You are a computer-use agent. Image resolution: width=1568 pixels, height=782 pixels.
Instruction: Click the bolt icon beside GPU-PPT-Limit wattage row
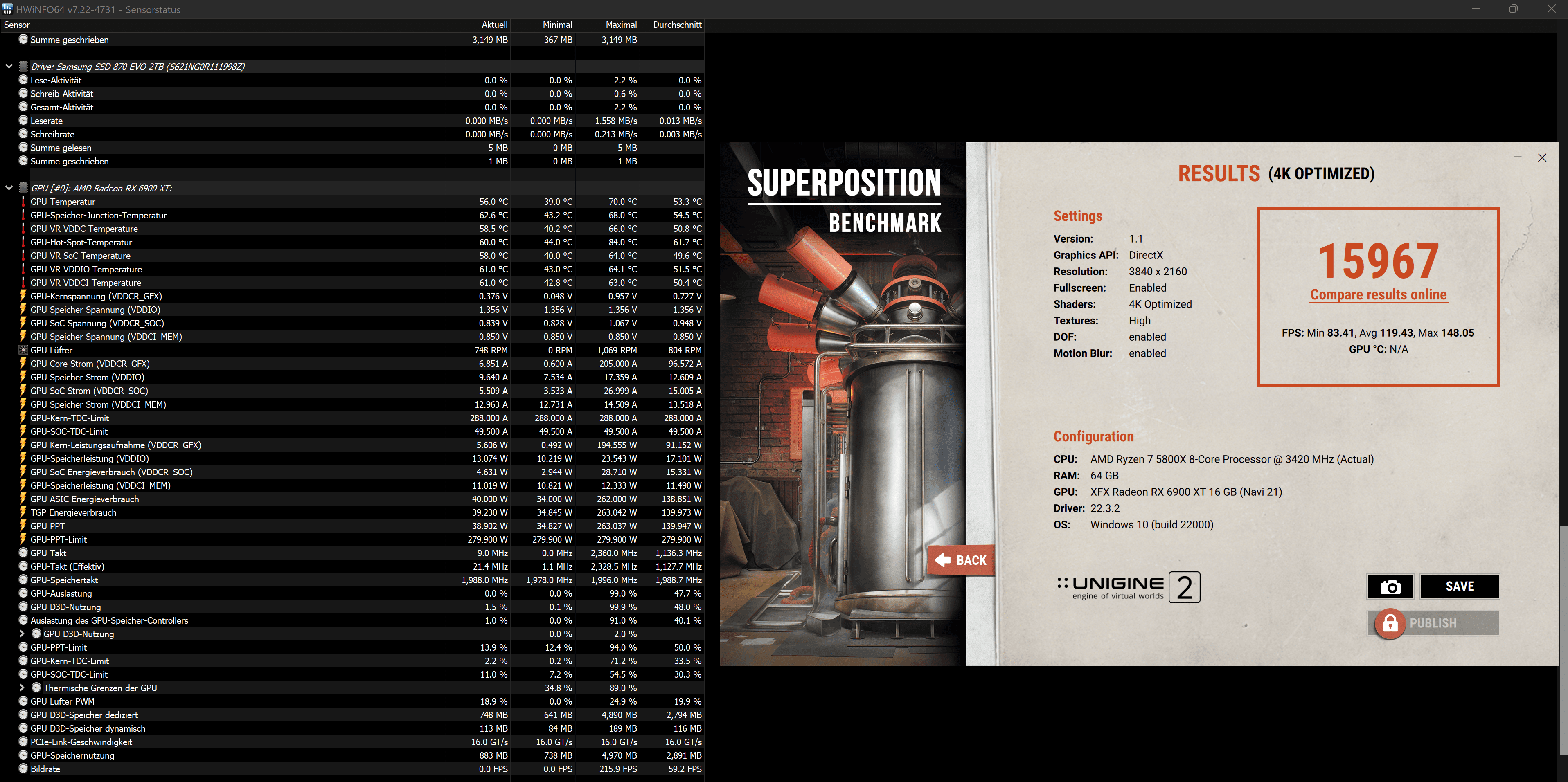pos(23,539)
